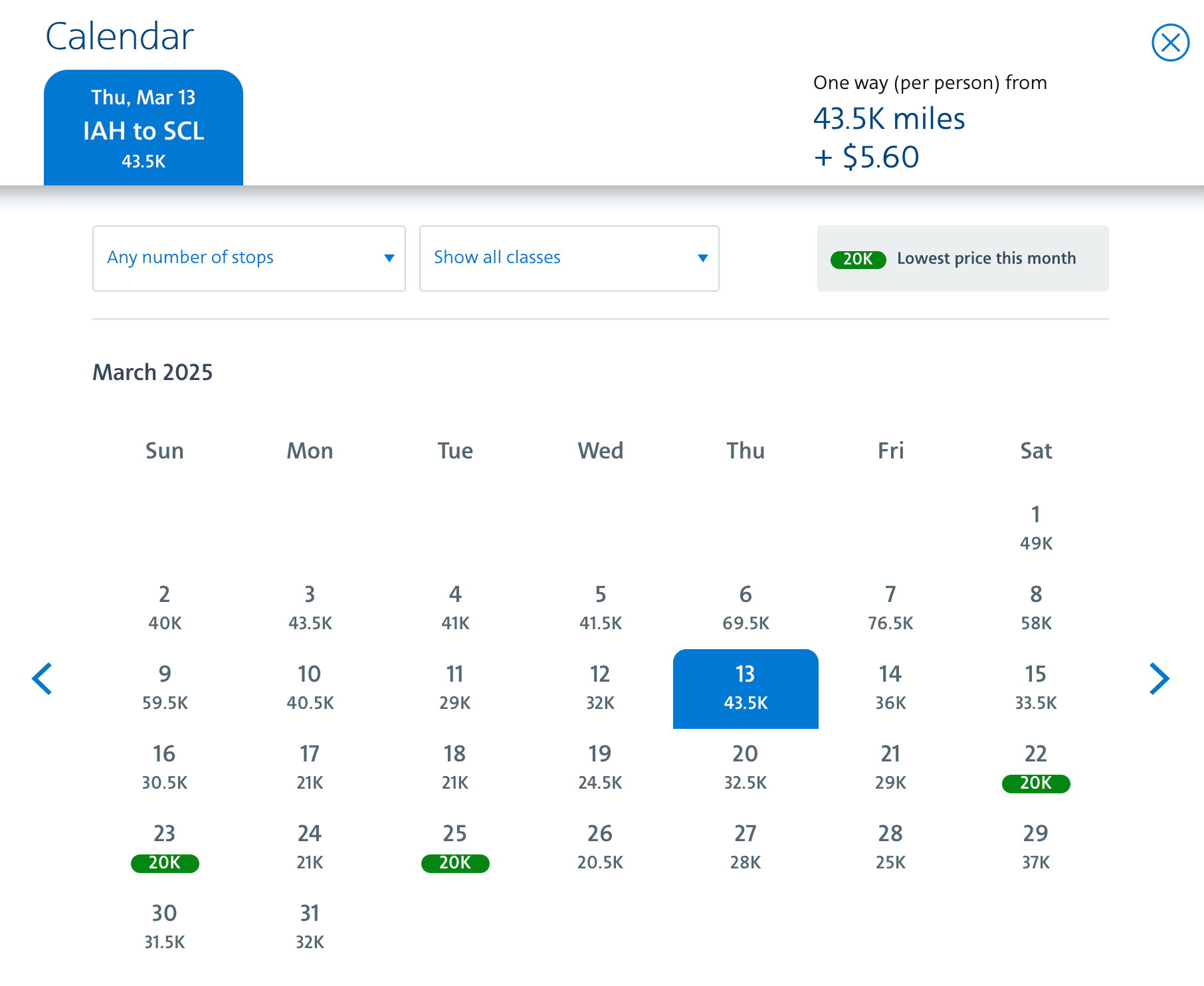
Task: Choose March 23 lowest fare date
Action: (x=164, y=848)
